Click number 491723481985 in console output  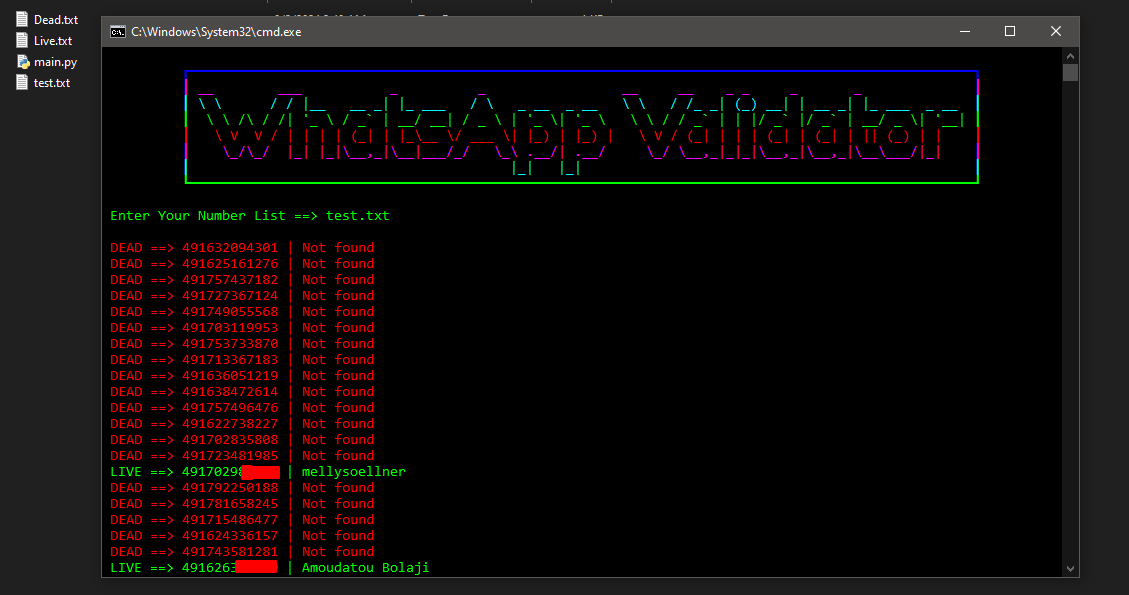tap(230, 455)
